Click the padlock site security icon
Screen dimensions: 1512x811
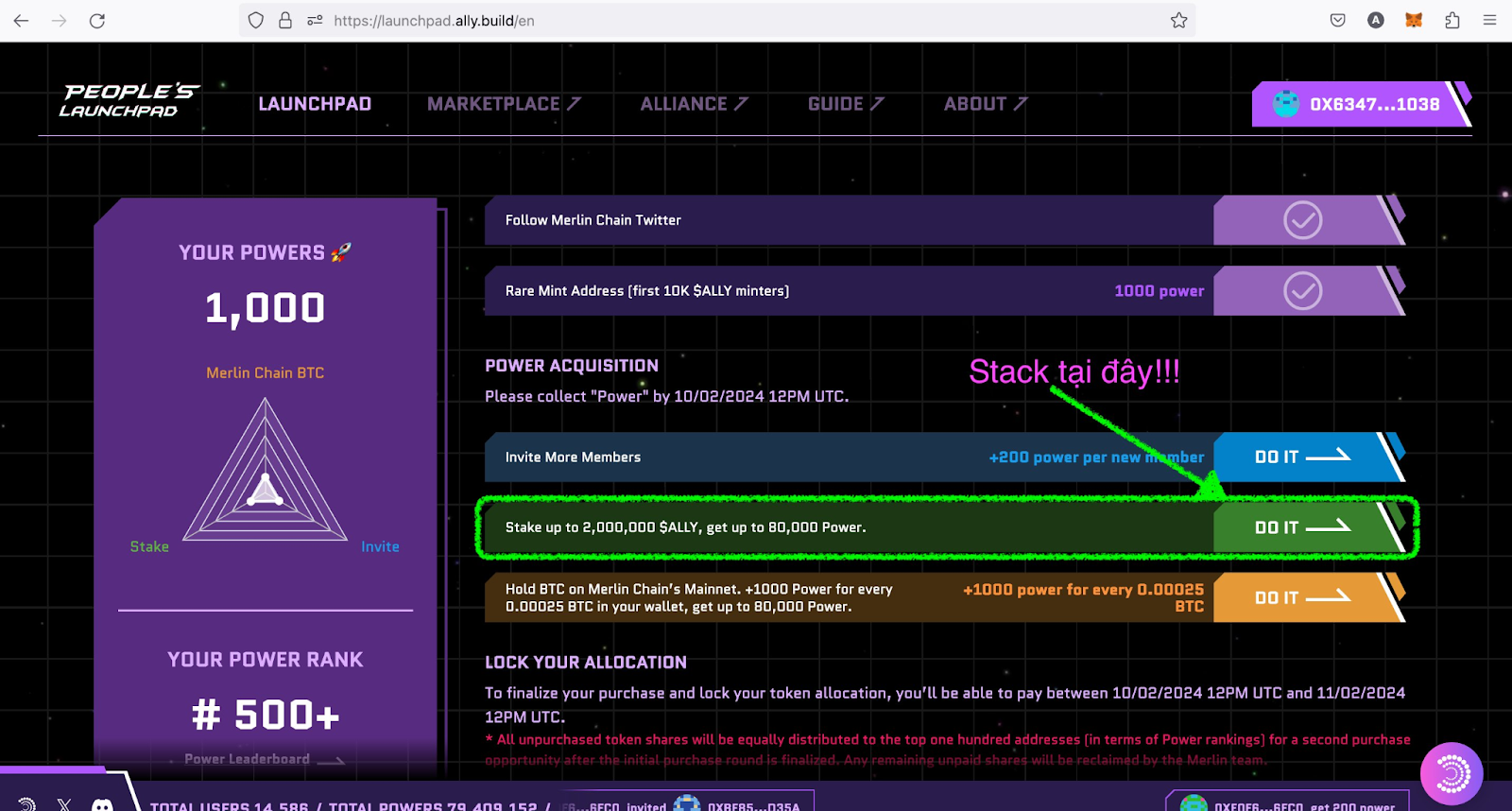[284, 20]
